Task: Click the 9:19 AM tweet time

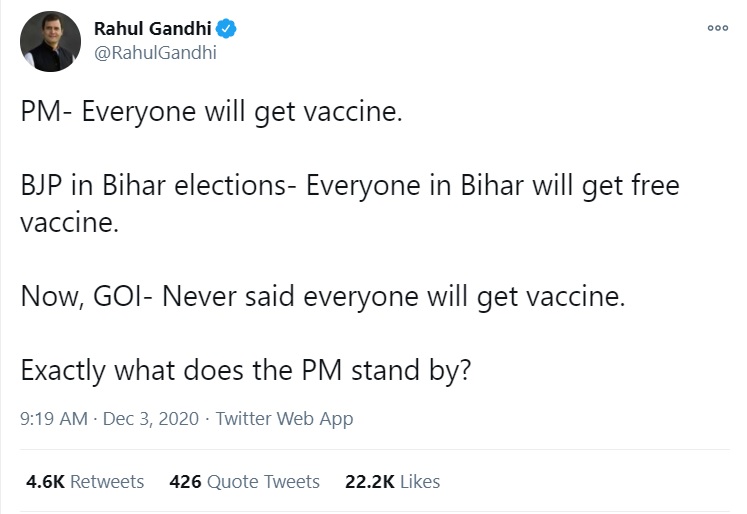Action: [54, 419]
